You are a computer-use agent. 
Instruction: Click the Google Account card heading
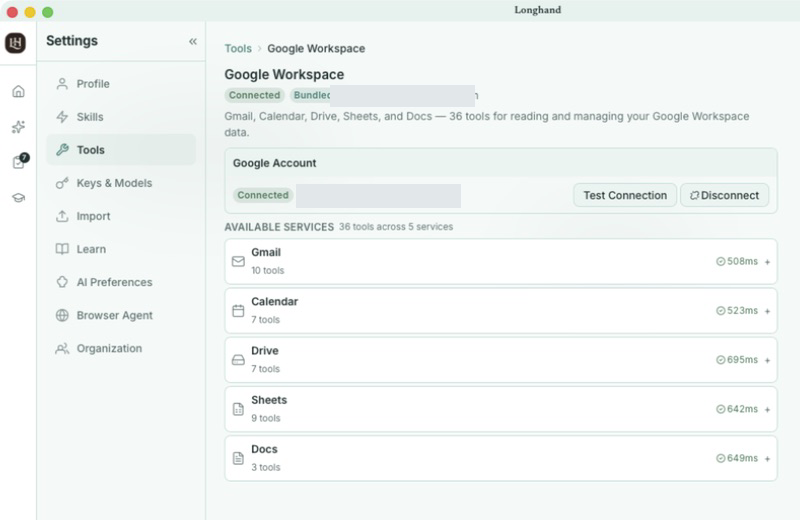click(274, 163)
